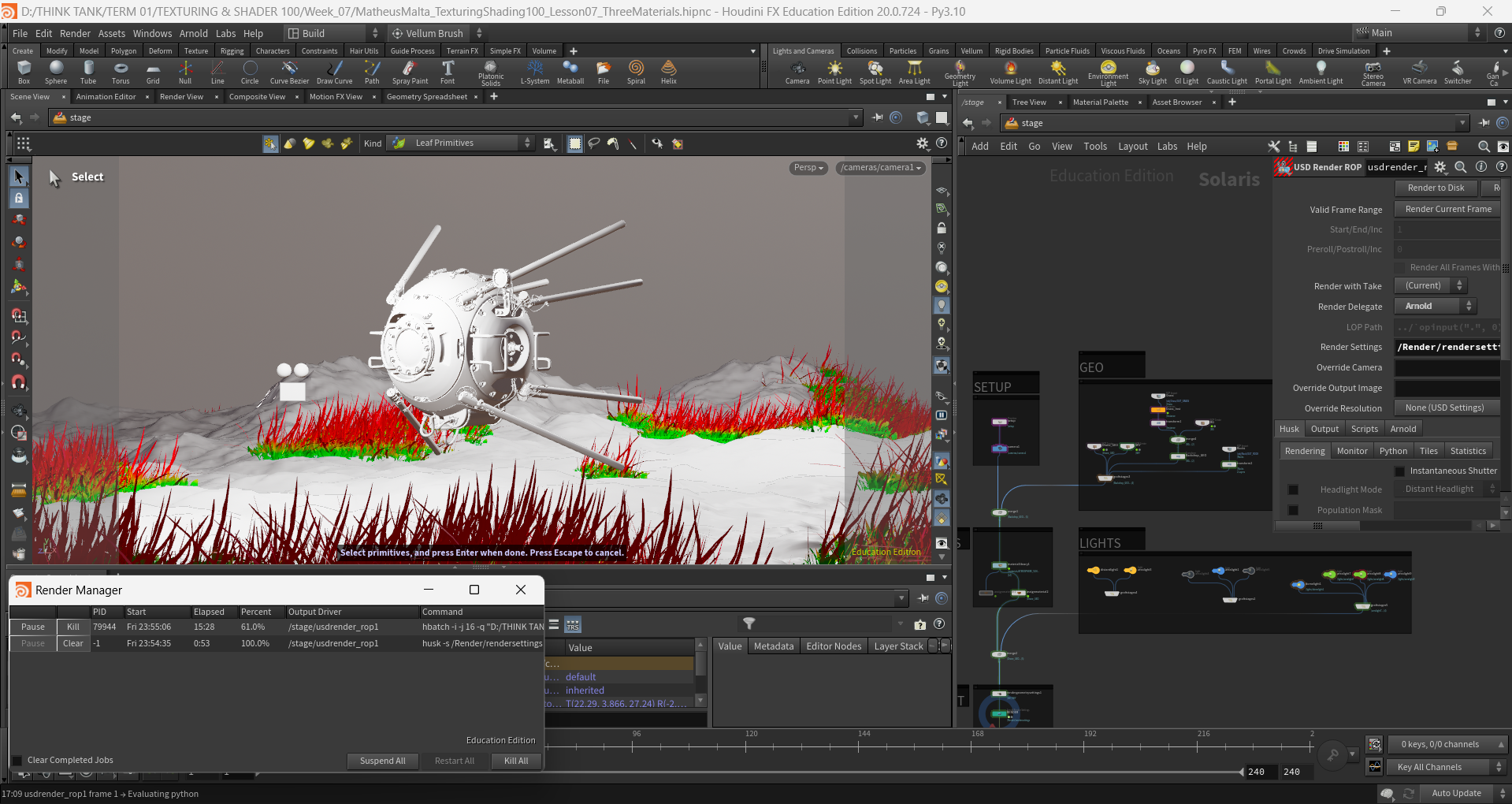Click the Auto Update button
This screenshot has width=1512, height=804.
1456,793
